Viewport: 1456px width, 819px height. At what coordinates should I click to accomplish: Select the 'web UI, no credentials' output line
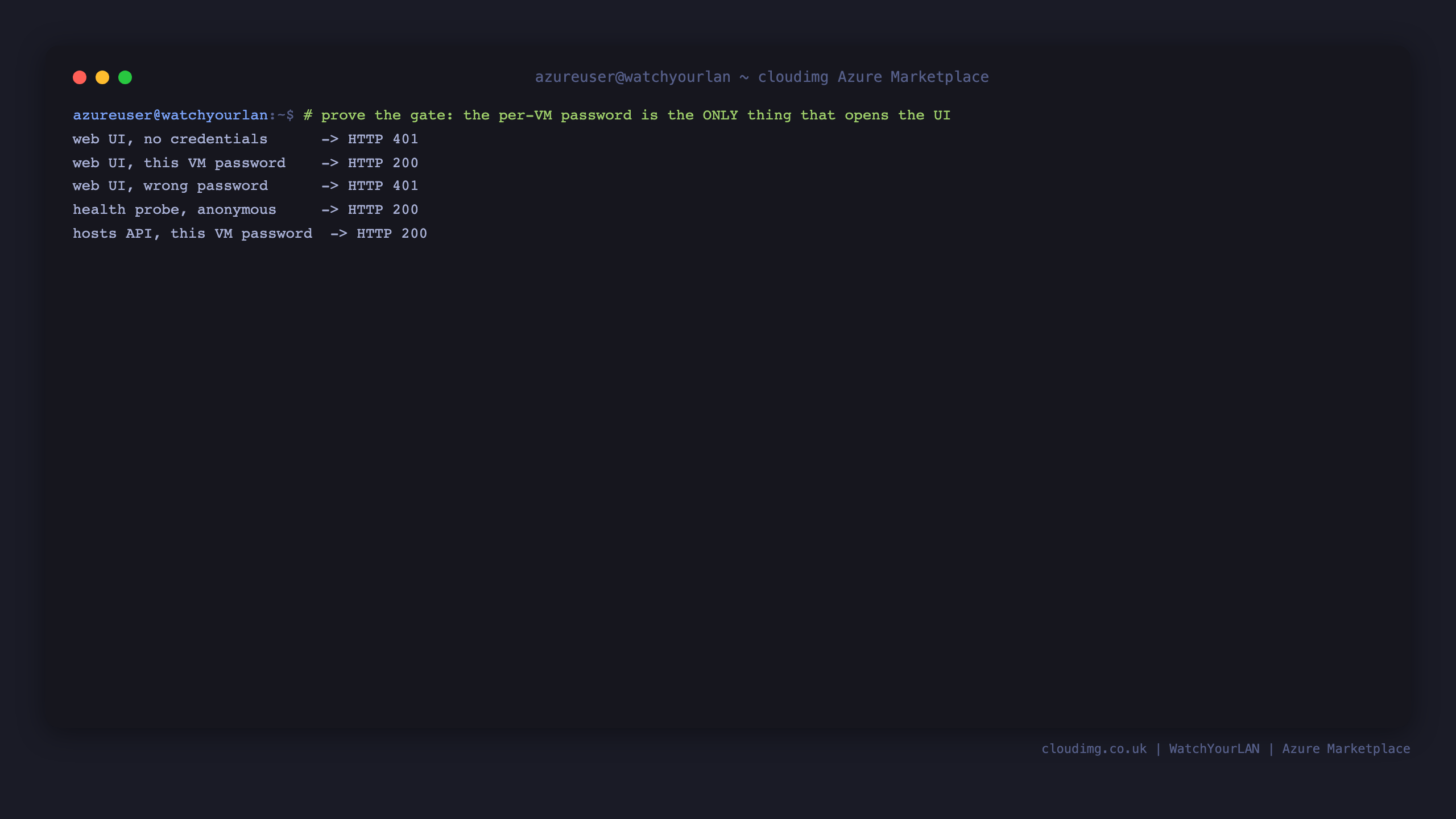click(x=246, y=139)
